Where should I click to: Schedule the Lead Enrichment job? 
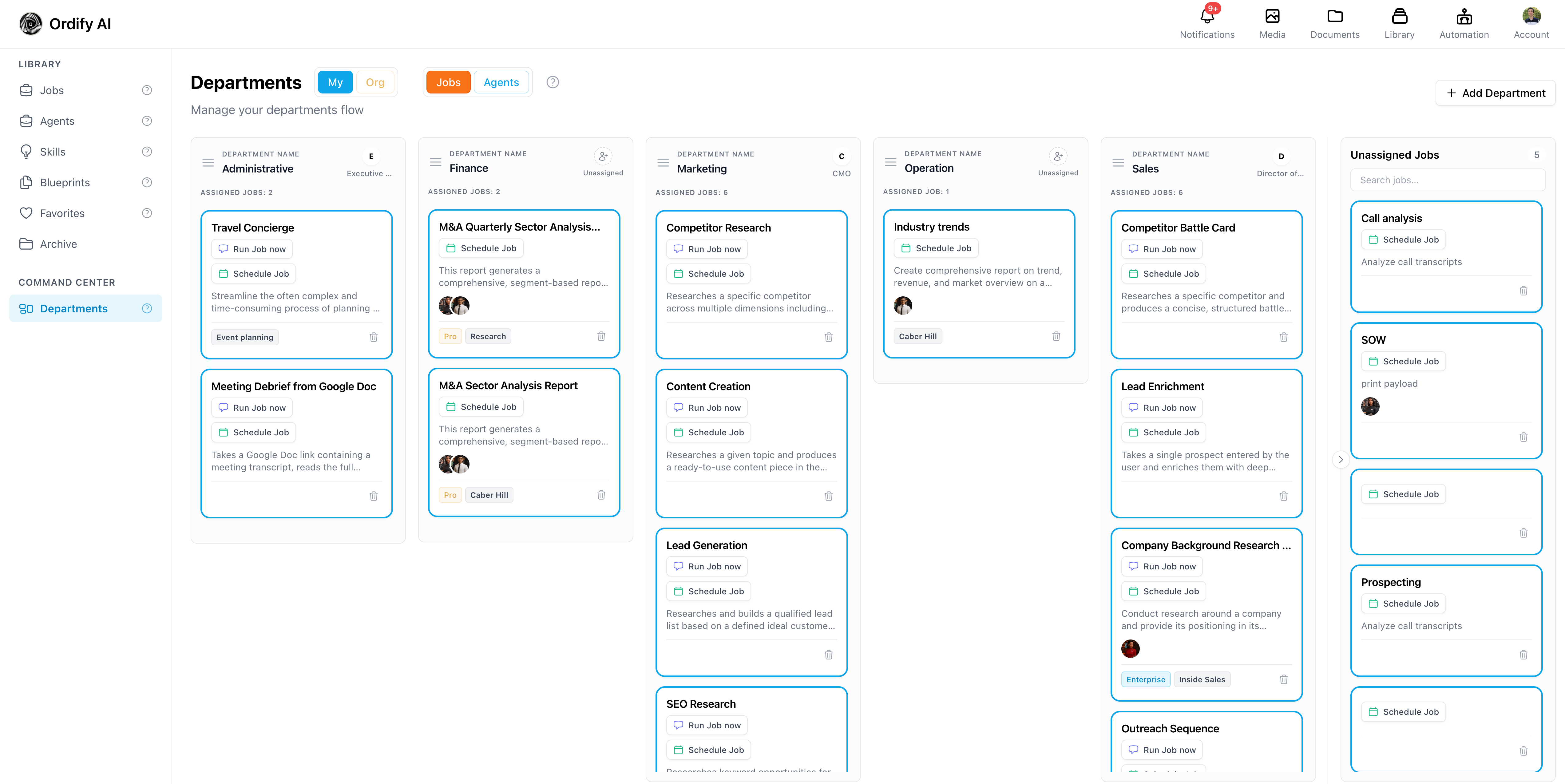coord(1163,432)
